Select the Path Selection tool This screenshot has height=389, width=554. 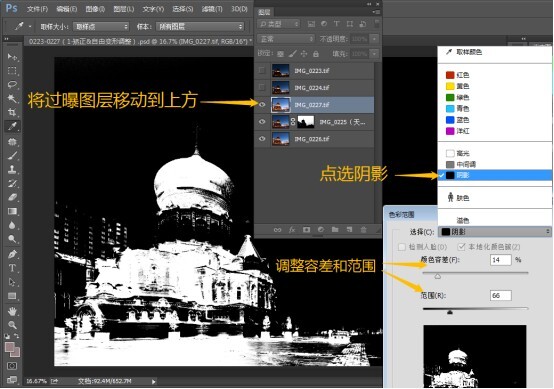[12, 282]
